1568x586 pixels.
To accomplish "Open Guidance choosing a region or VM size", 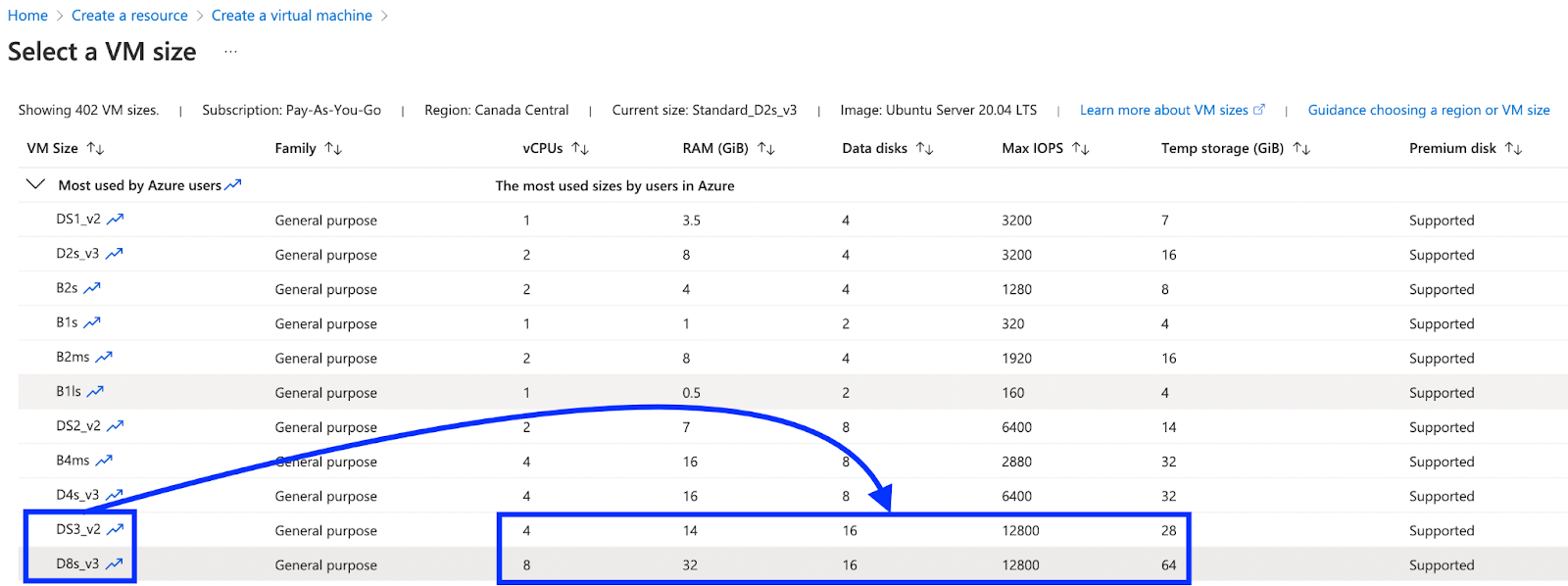I will (x=1428, y=110).
